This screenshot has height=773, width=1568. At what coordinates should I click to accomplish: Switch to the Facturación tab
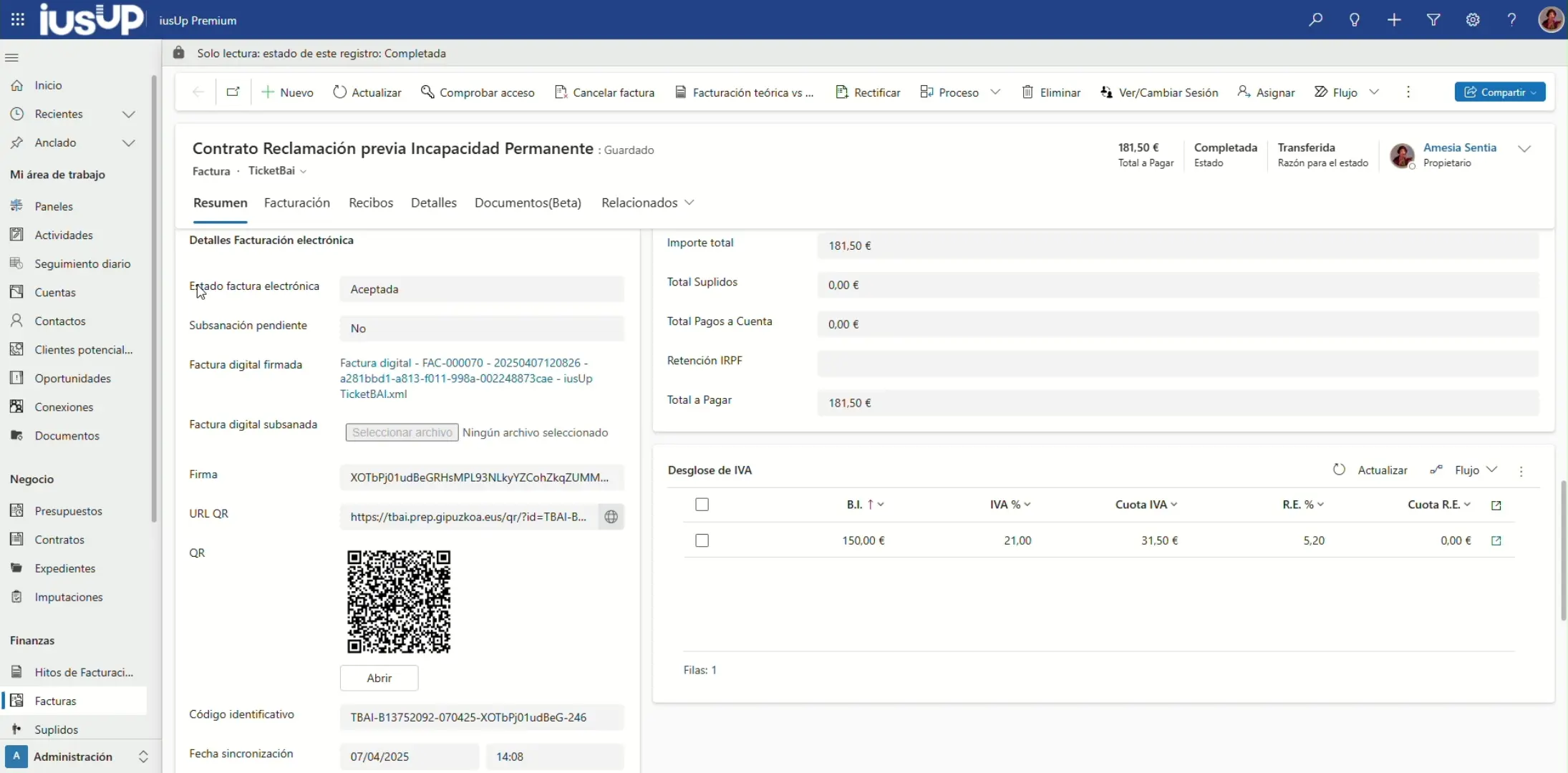click(296, 203)
